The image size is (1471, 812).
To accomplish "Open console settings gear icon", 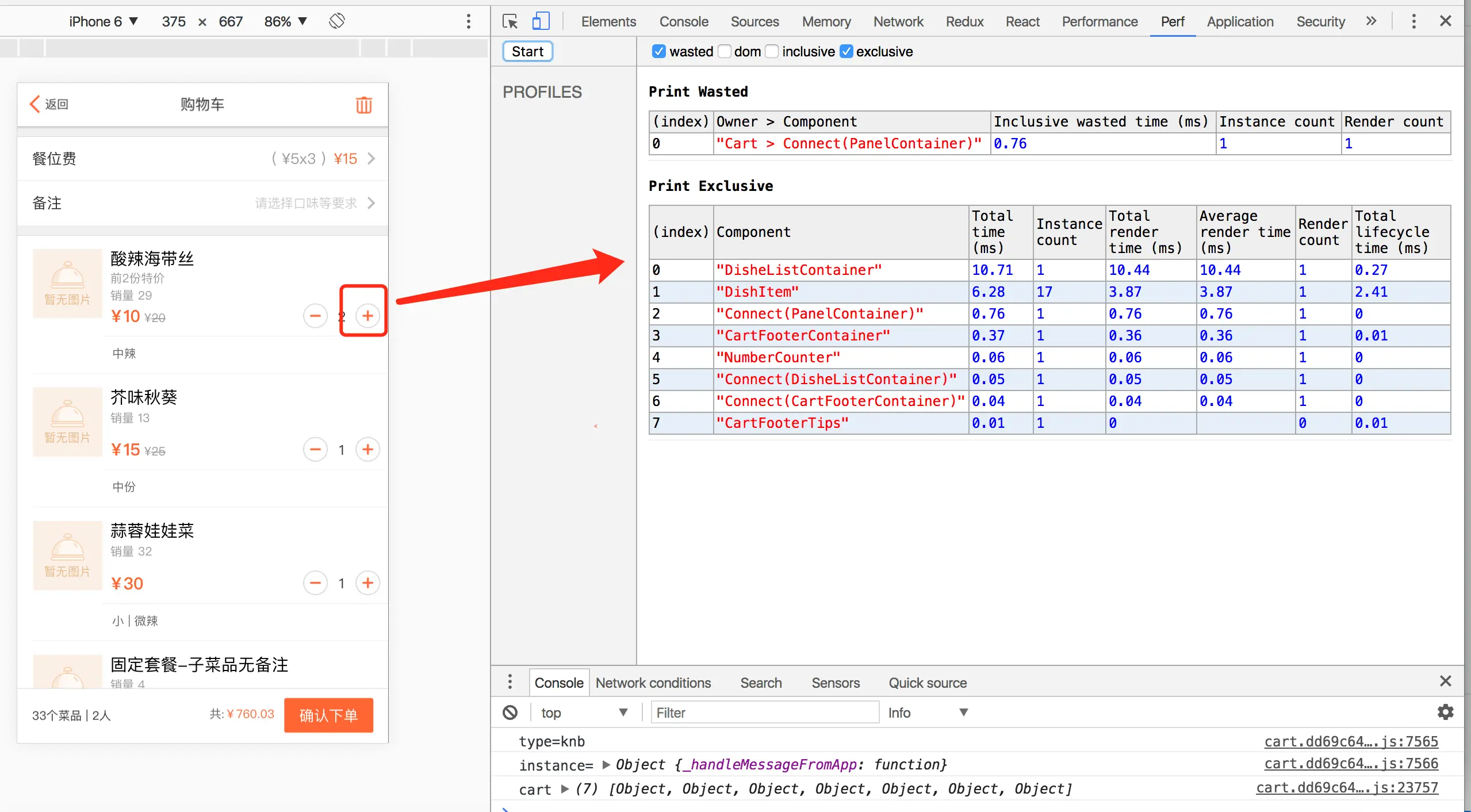I will (x=1445, y=713).
